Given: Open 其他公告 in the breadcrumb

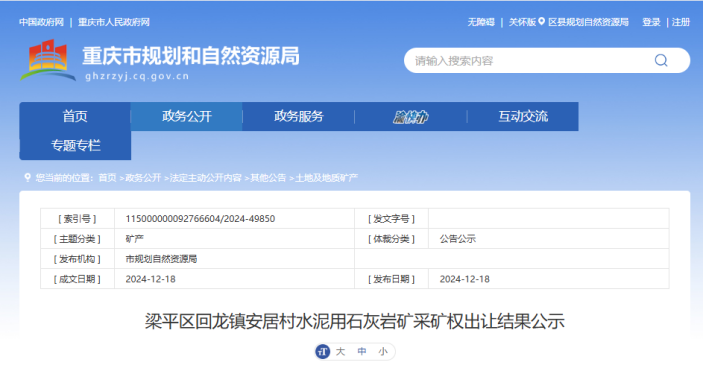Looking at the screenshot, I should 268,178.
